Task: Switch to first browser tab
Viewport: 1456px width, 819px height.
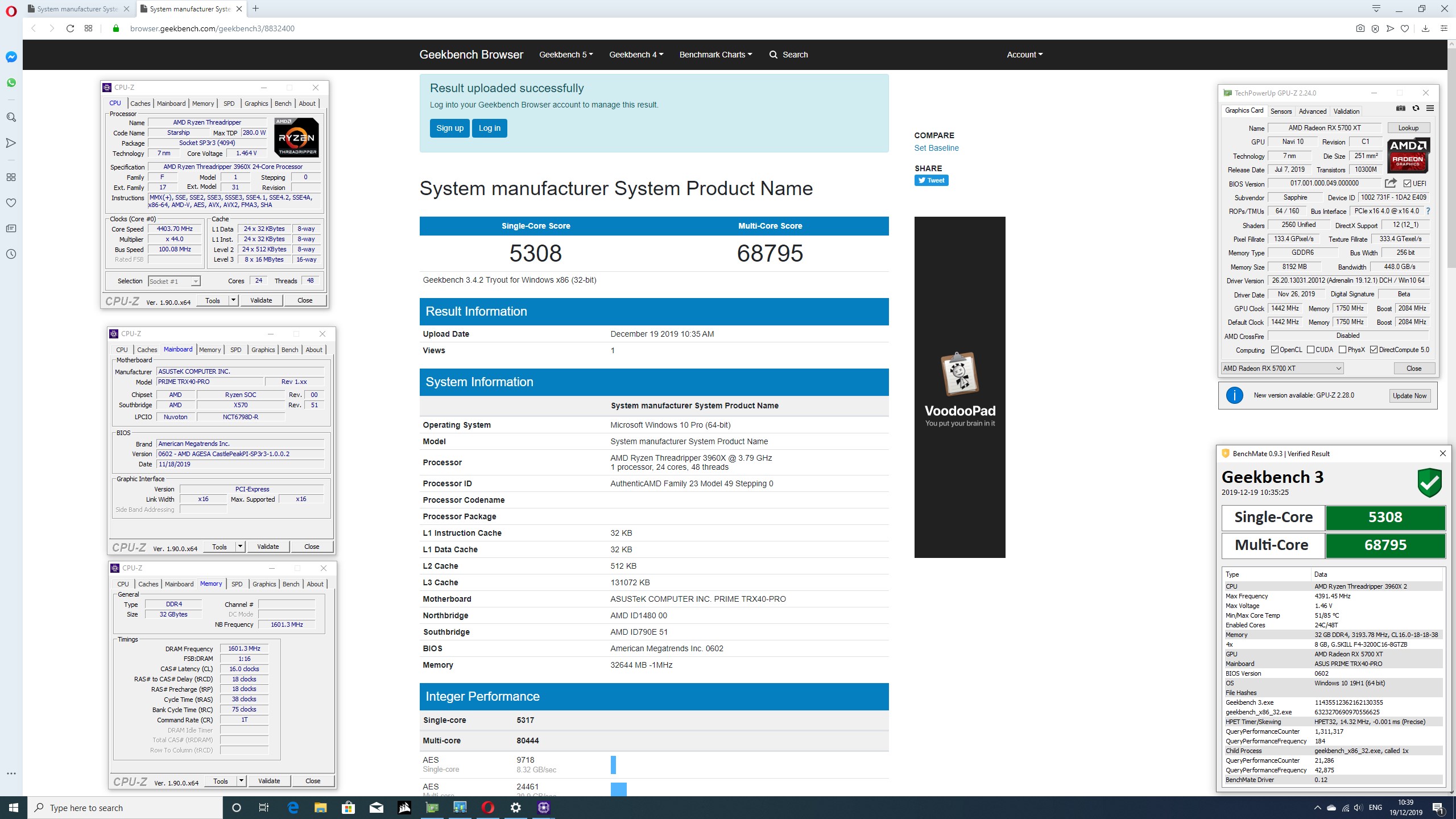Action: point(78,9)
